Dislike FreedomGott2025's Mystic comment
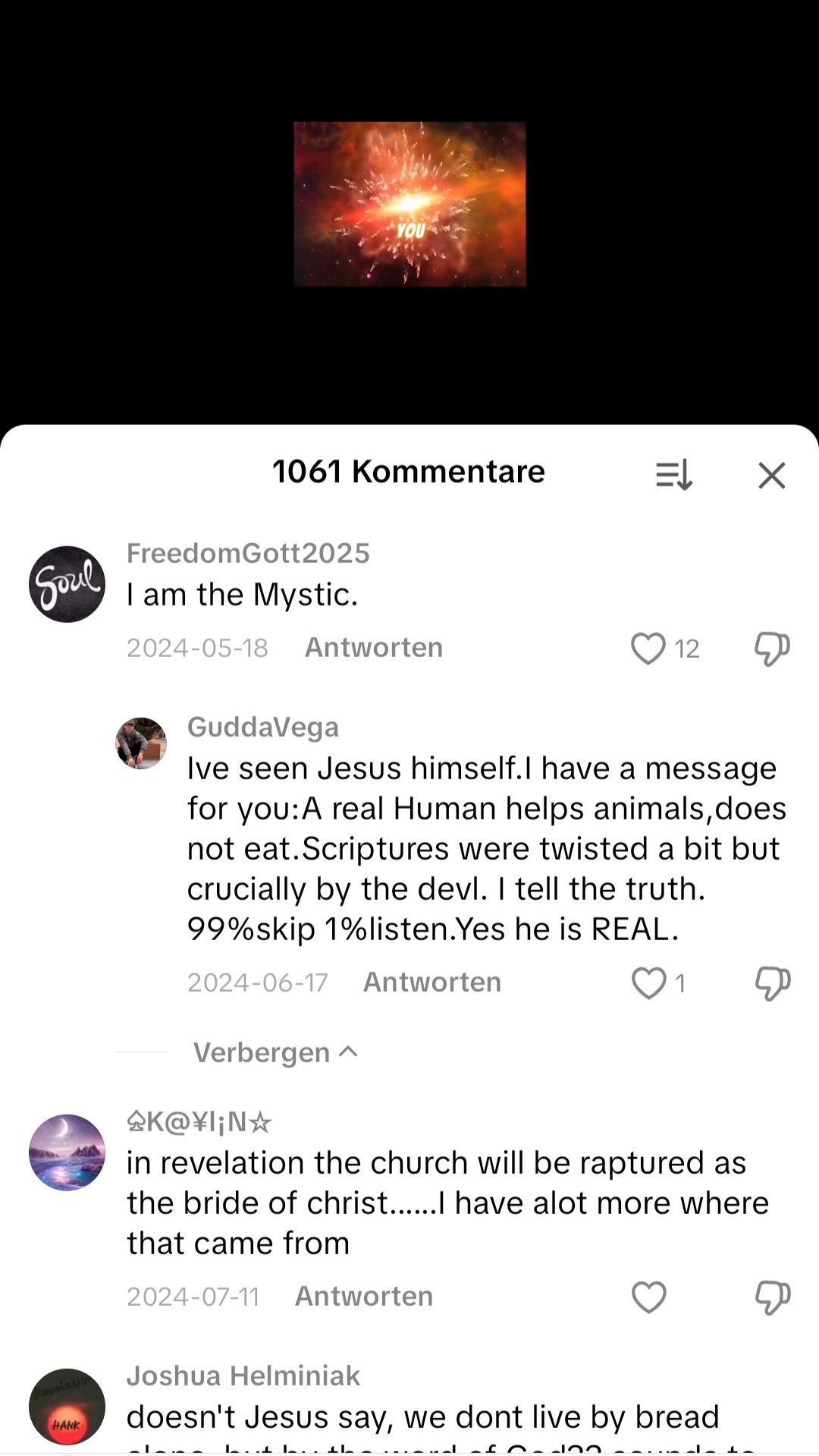This screenshot has height=1456, width=819. pos(772,649)
